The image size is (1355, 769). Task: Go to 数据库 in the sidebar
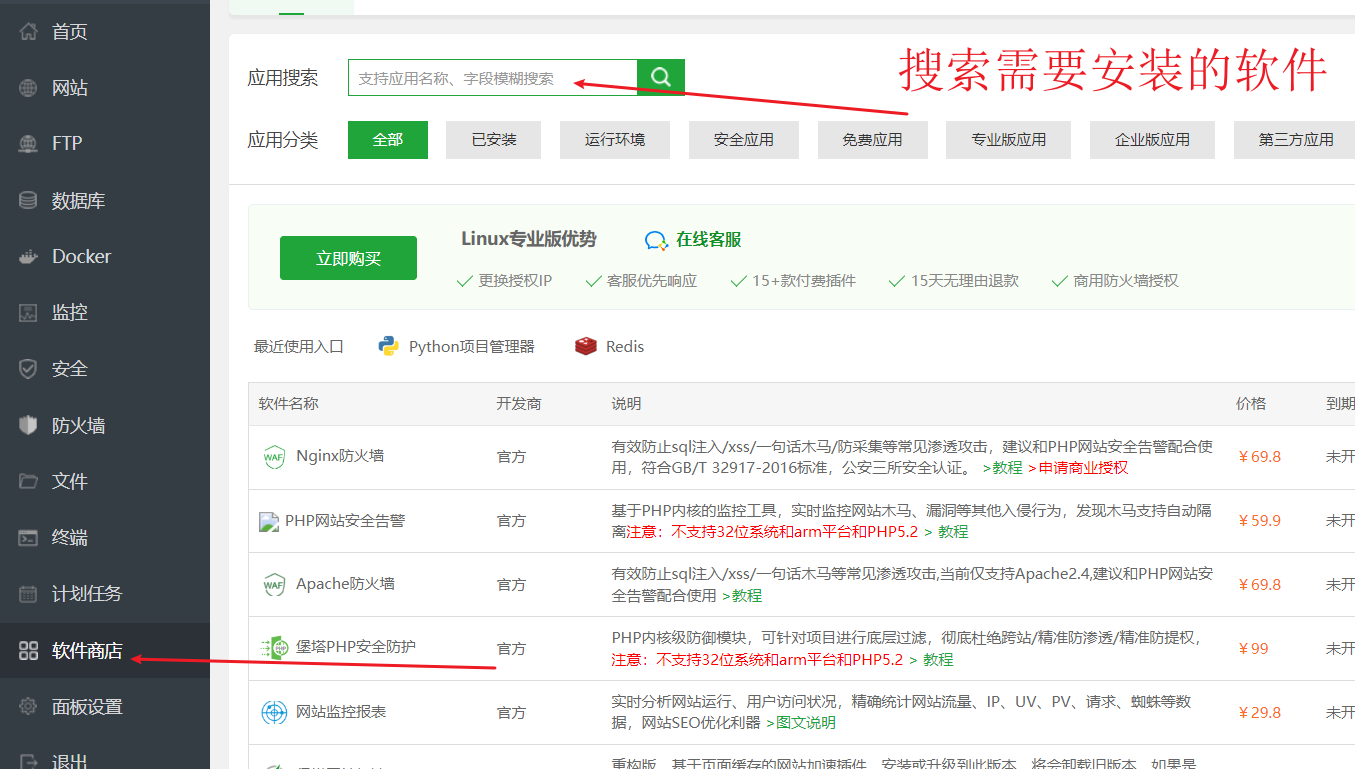[x=78, y=201]
